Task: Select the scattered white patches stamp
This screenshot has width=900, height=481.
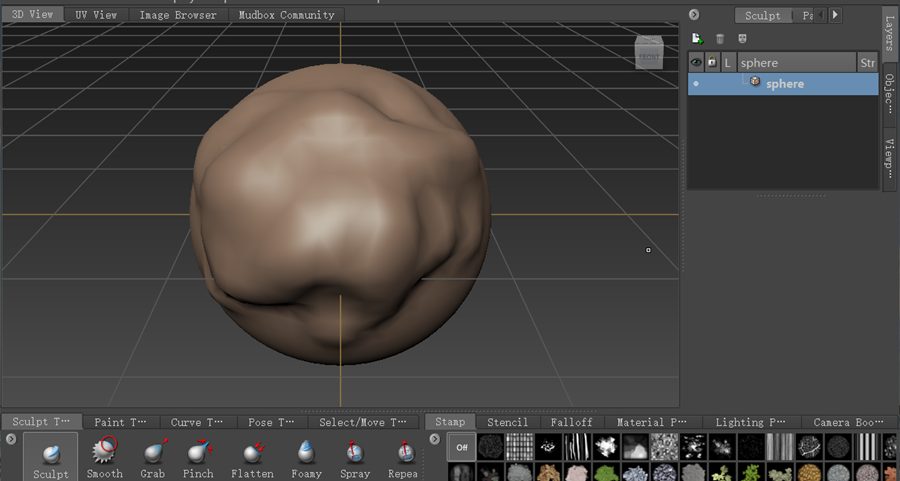Action: (x=693, y=447)
